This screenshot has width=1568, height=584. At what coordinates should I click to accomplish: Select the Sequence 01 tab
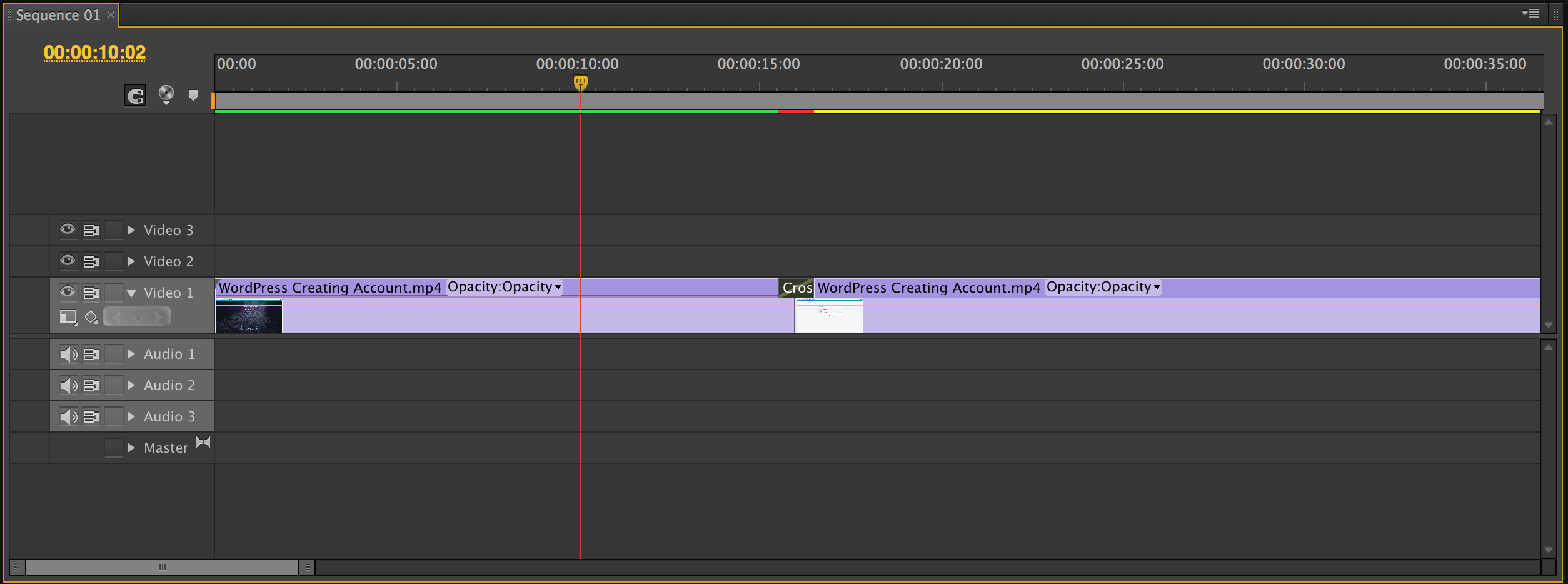click(x=58, y=15)
